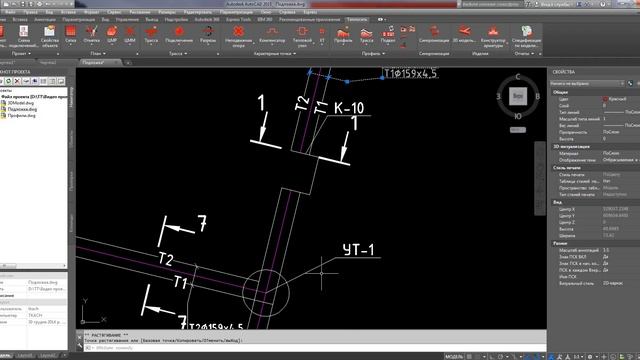640x360 pixels.
Task: Open the Размеры menu in the menu bar
Action: click(x=167, y=12)
